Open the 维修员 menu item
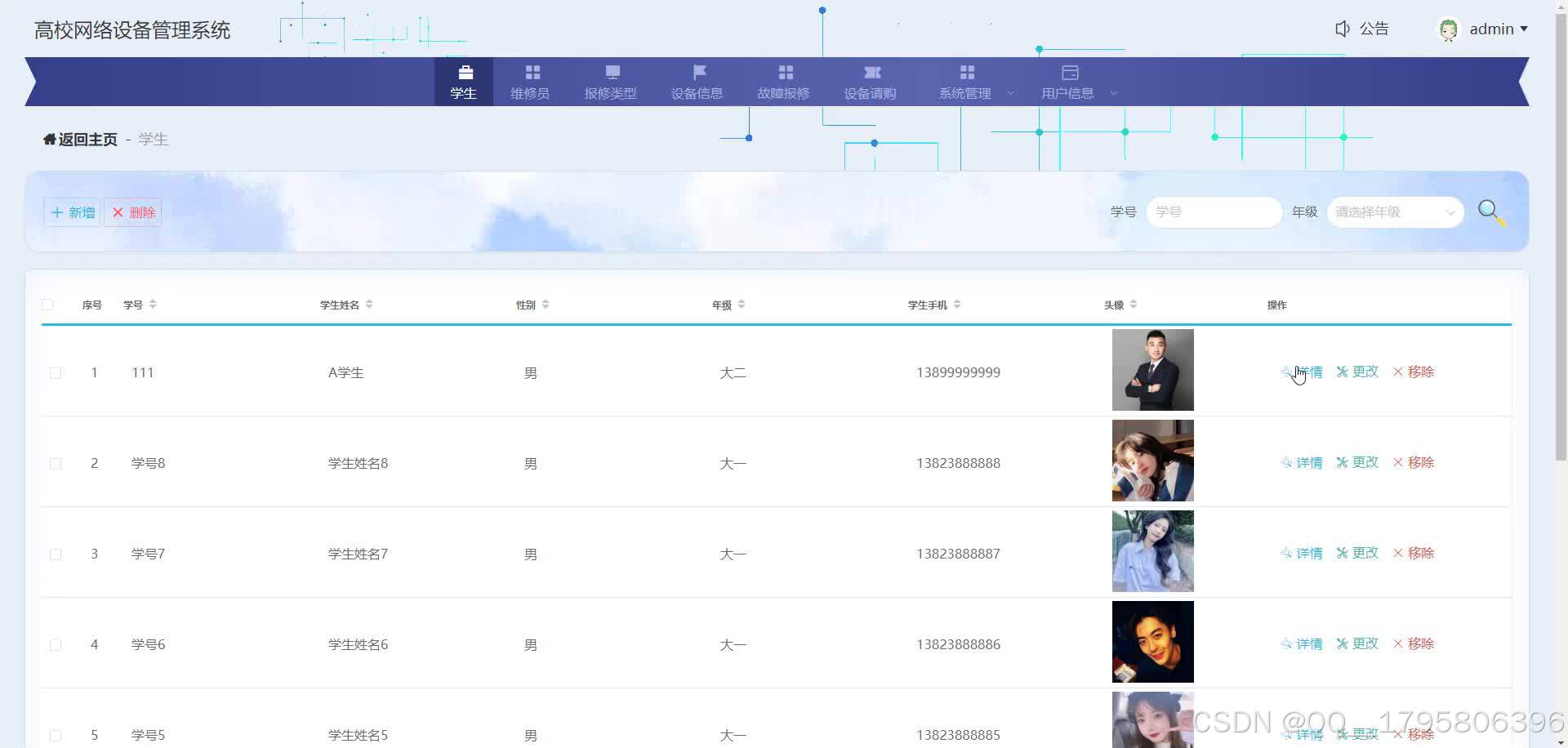Viewport: 1568px width, 748px height. (x=531, y=82)
